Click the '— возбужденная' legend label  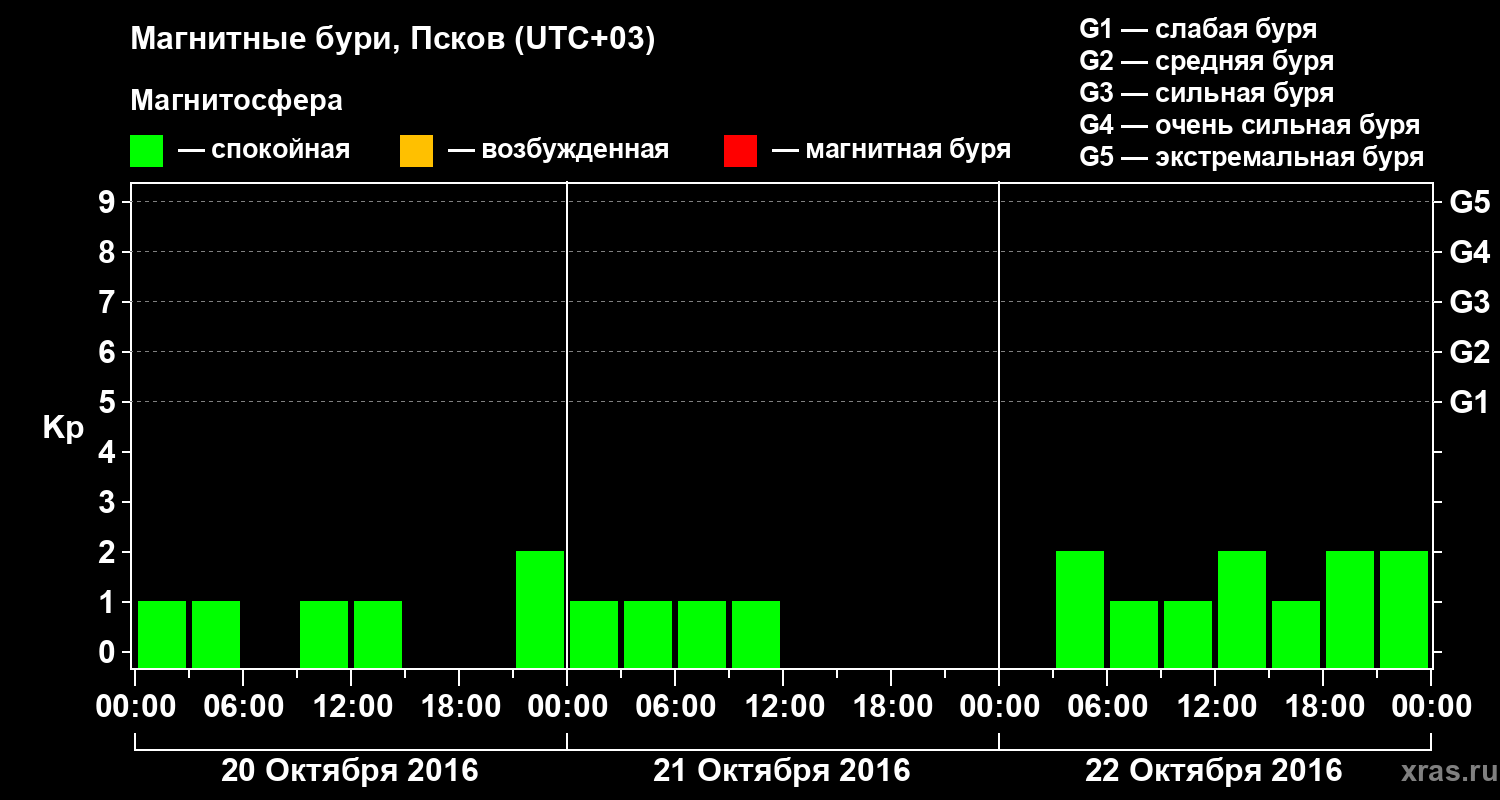[558, 150]
